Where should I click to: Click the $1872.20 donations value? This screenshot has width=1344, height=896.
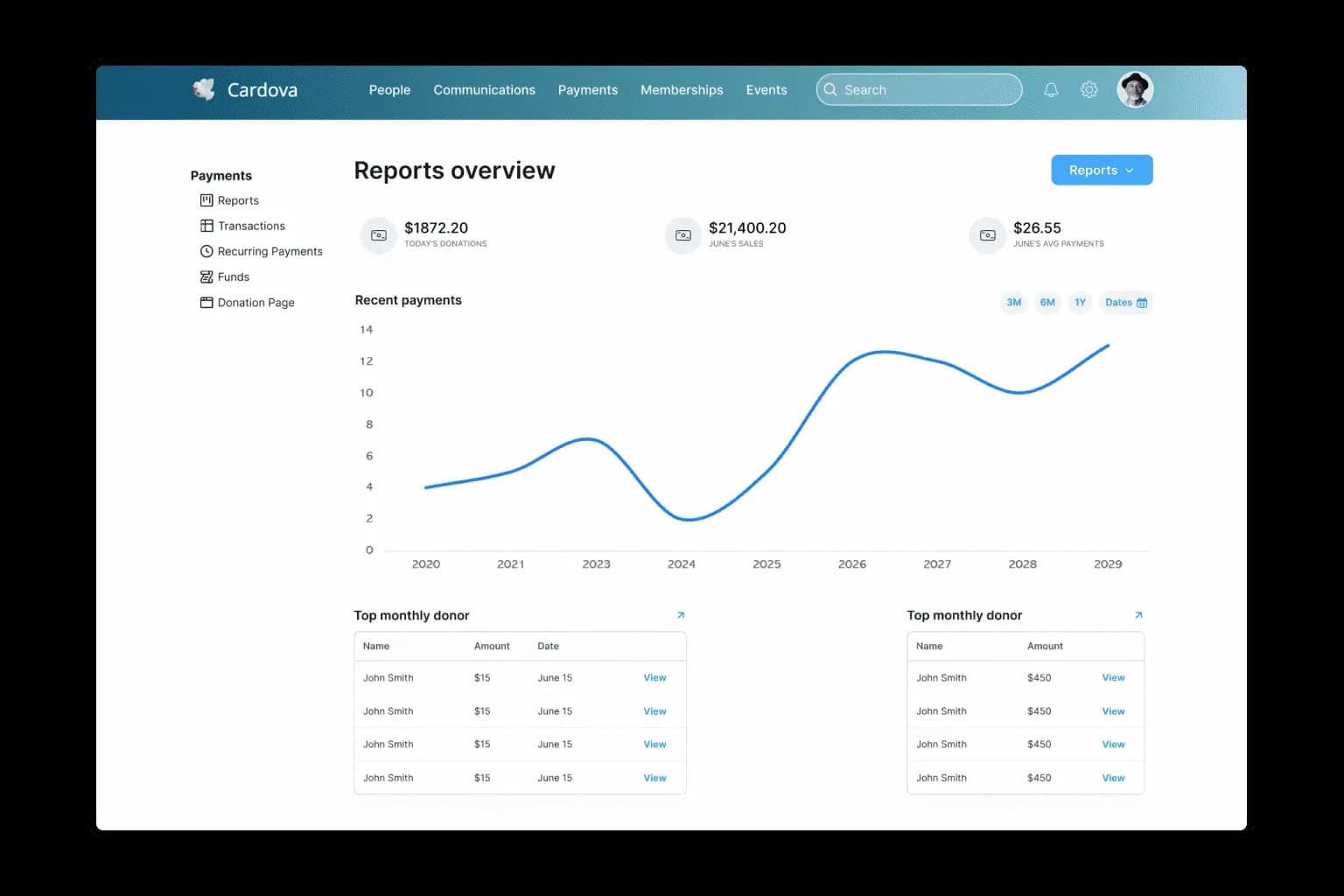point(436,227)
